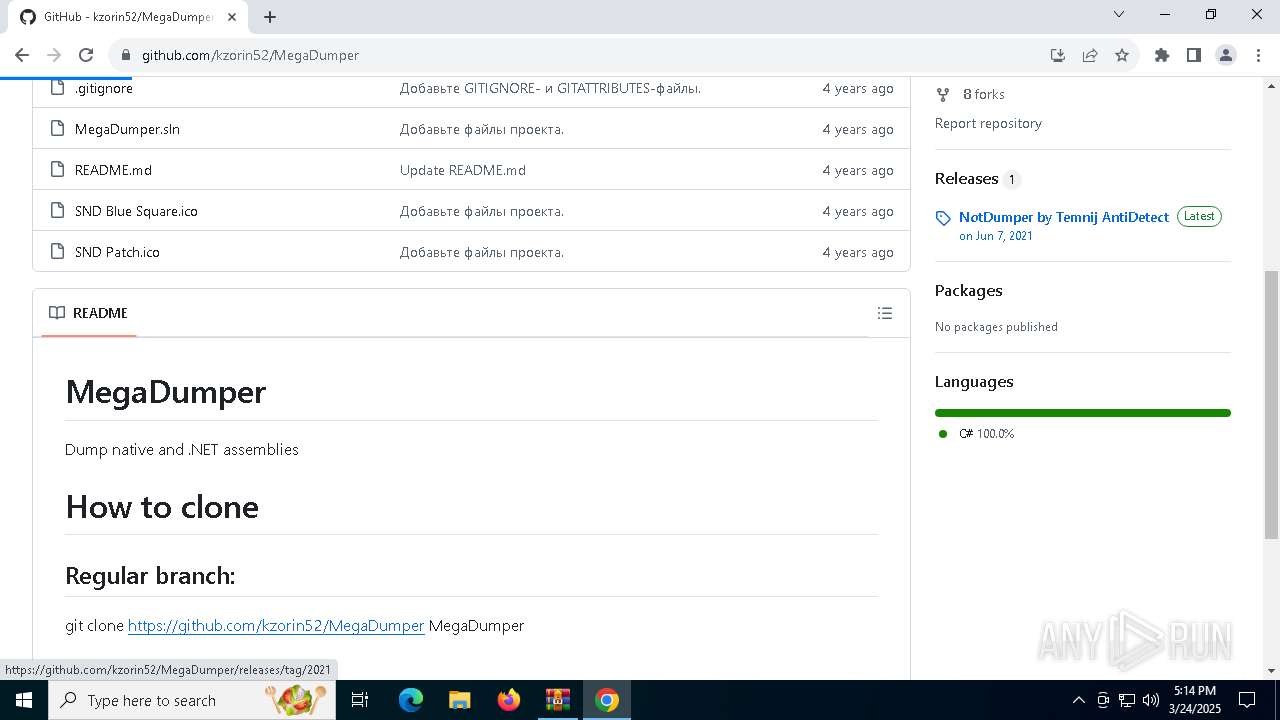Open the Packages heading link

point(968,290)
